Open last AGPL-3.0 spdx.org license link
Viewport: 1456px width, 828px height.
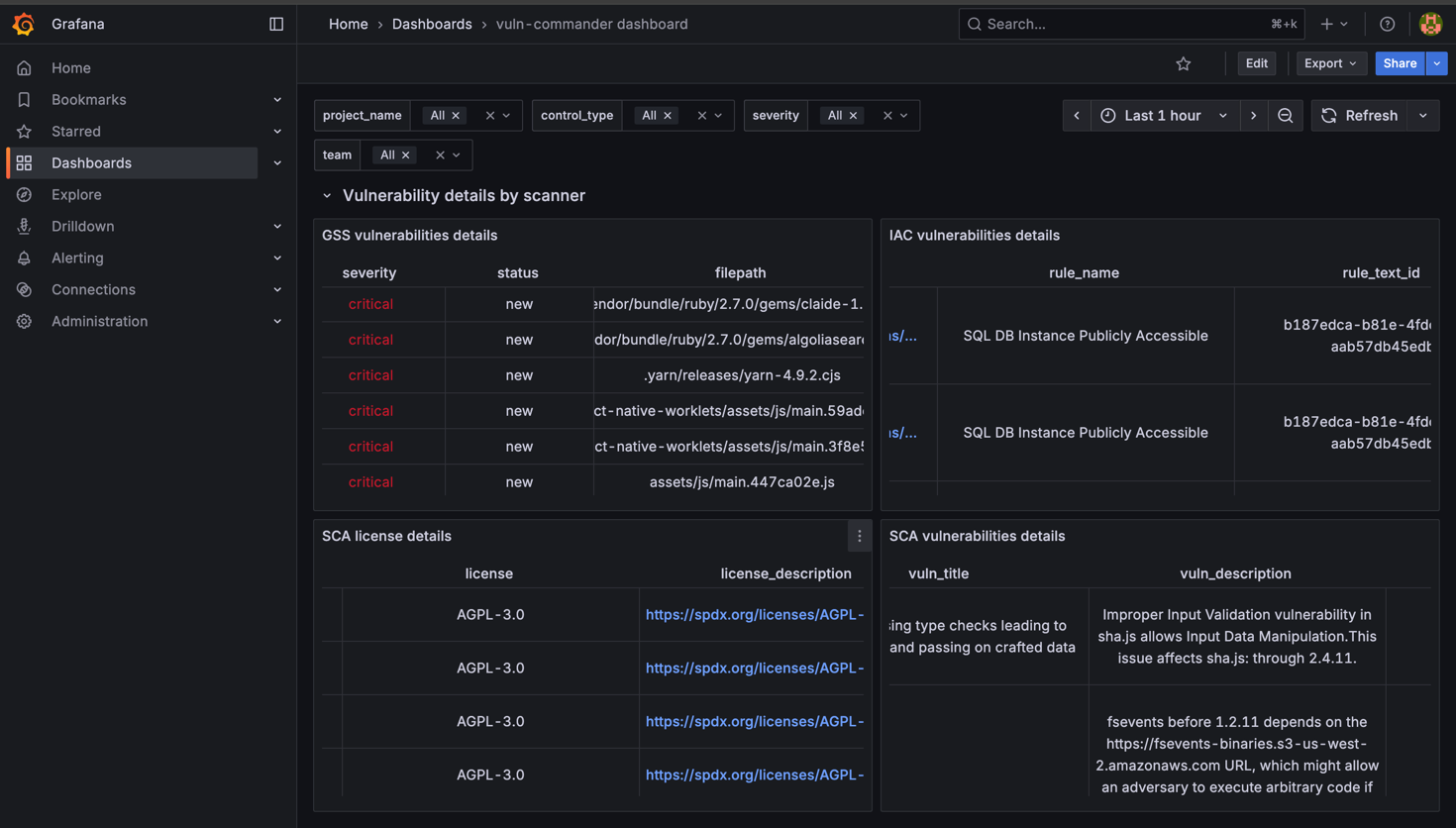click(755, 776)
